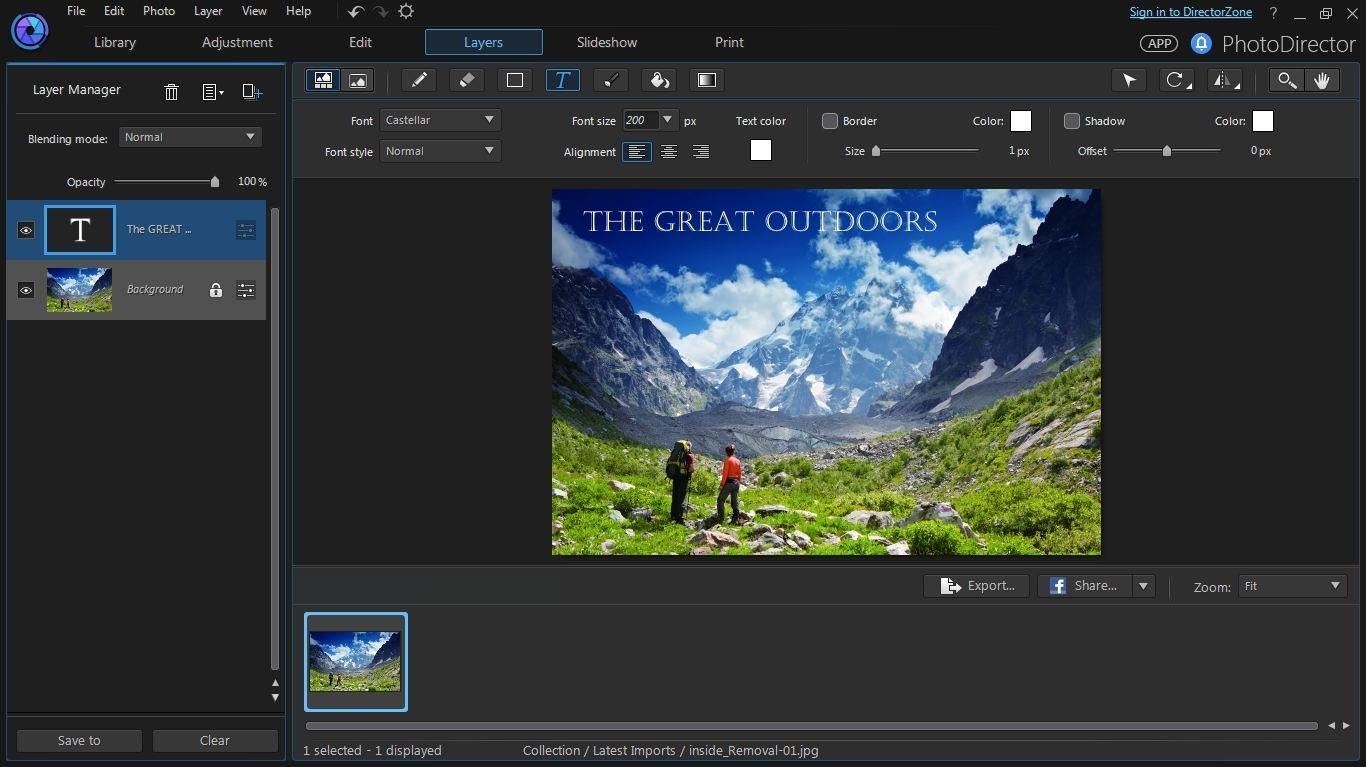This screenshot has width=1366, height=767.
Task: Activate the Hand pan tool
Action: [1323, 80]
